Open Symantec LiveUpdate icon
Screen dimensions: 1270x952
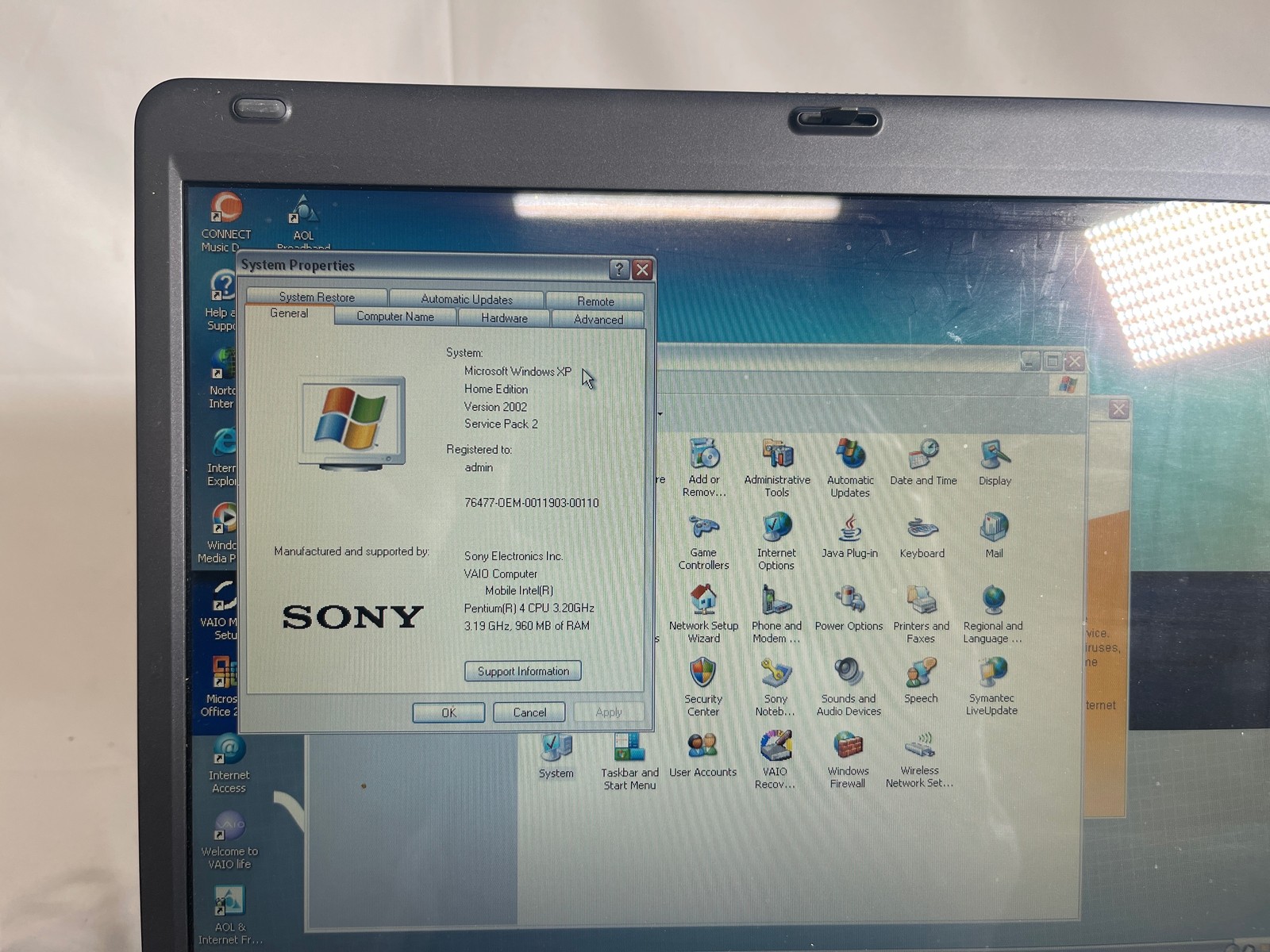click(991, 686)
